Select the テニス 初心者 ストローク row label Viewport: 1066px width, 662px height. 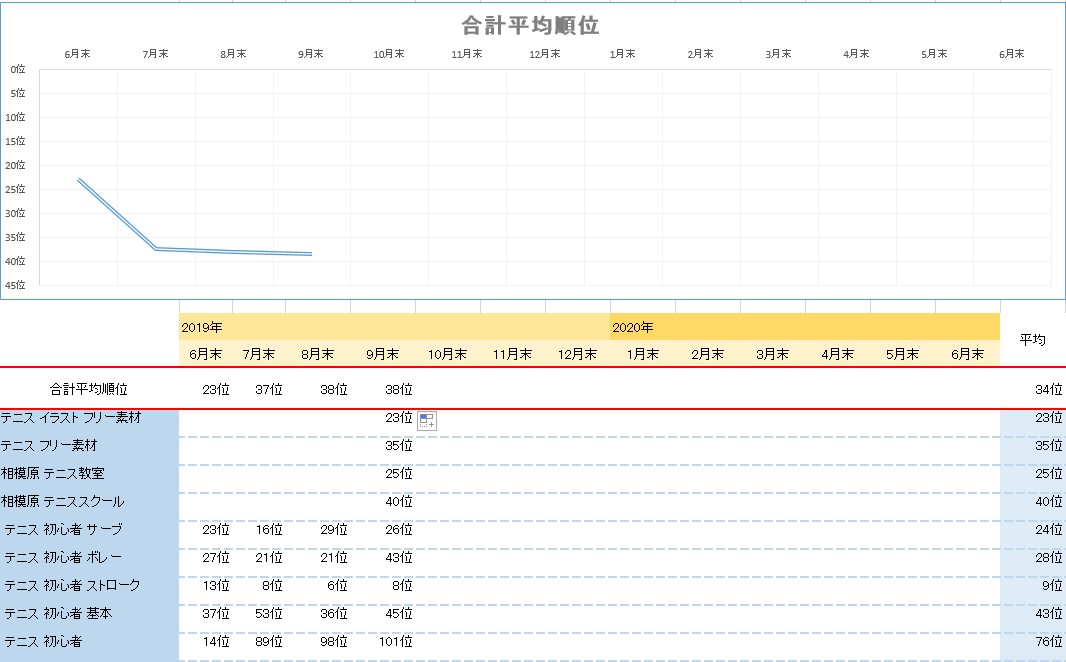click(x=89, y=585)
